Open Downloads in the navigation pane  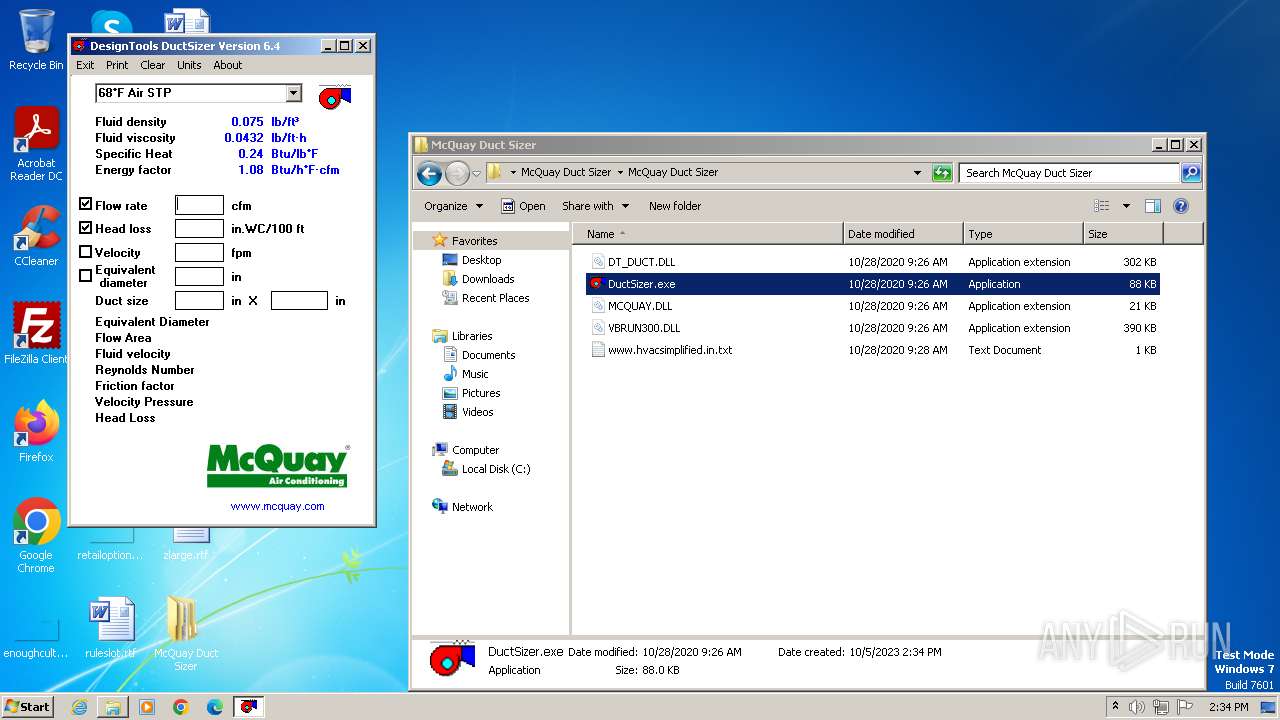tap(487, 279)
